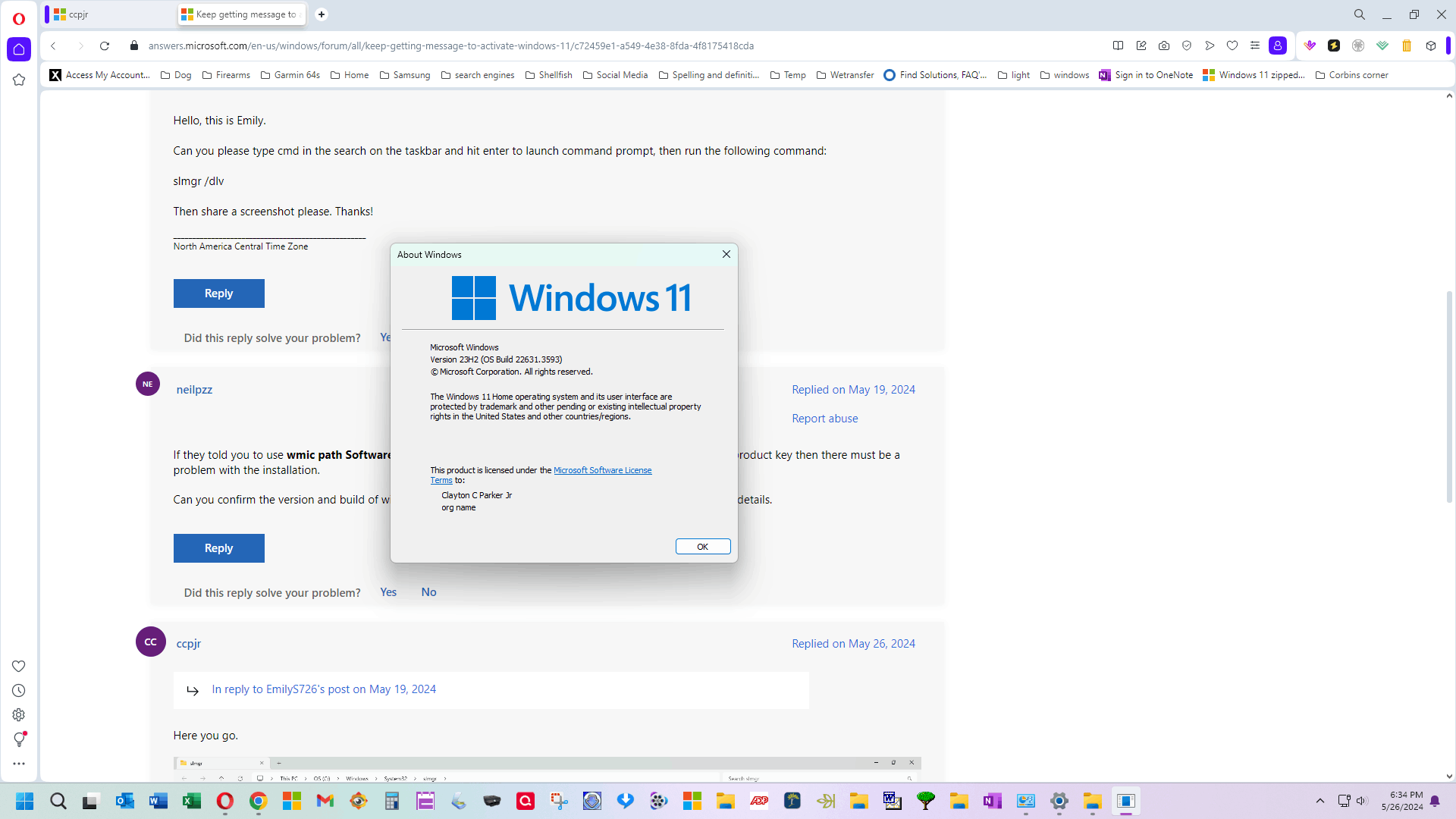Screen dimensions: 1456x819
Task: Show hidden system tray icons chevron
Action: coord(1320,801)
